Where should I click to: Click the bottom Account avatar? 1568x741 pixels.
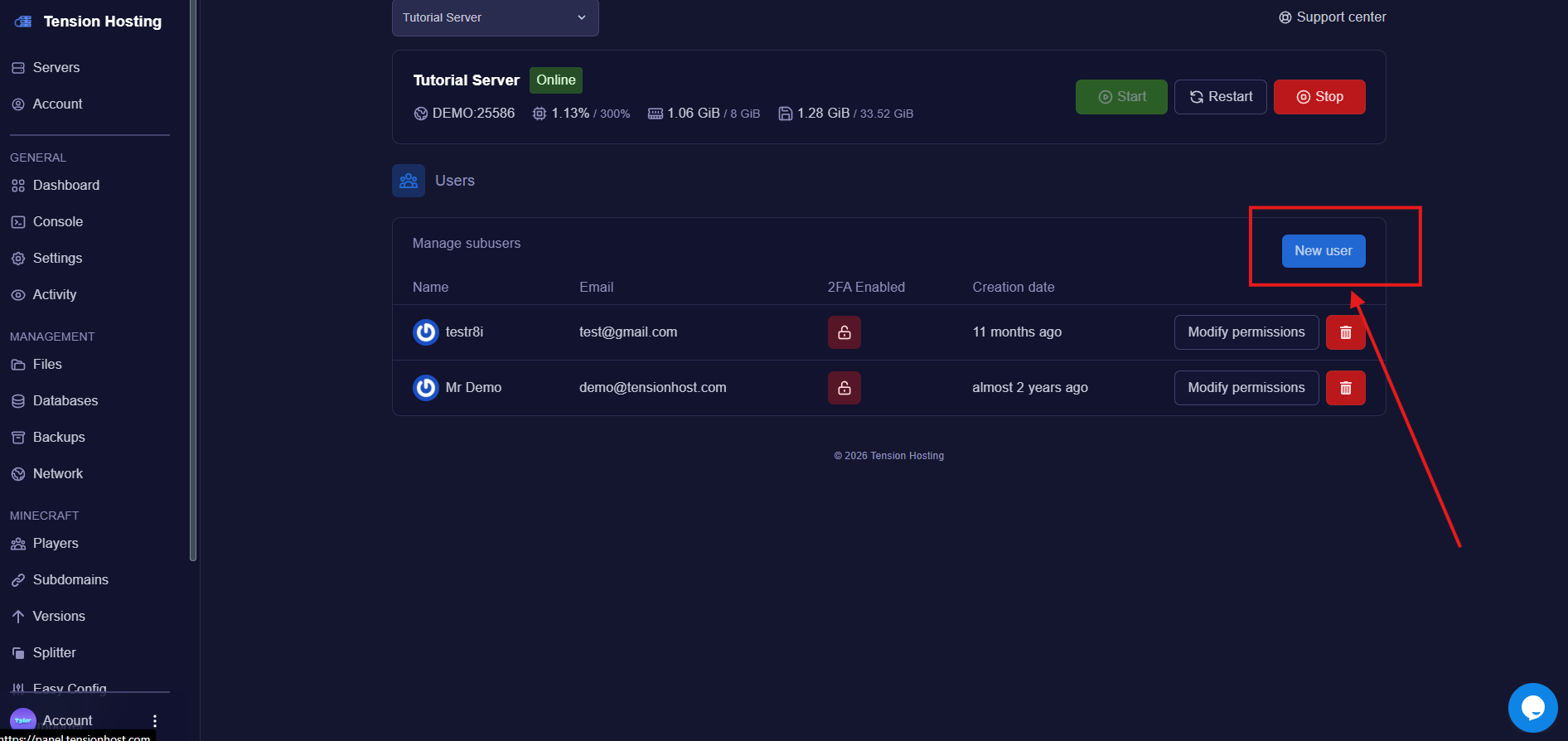pos(23,719)
